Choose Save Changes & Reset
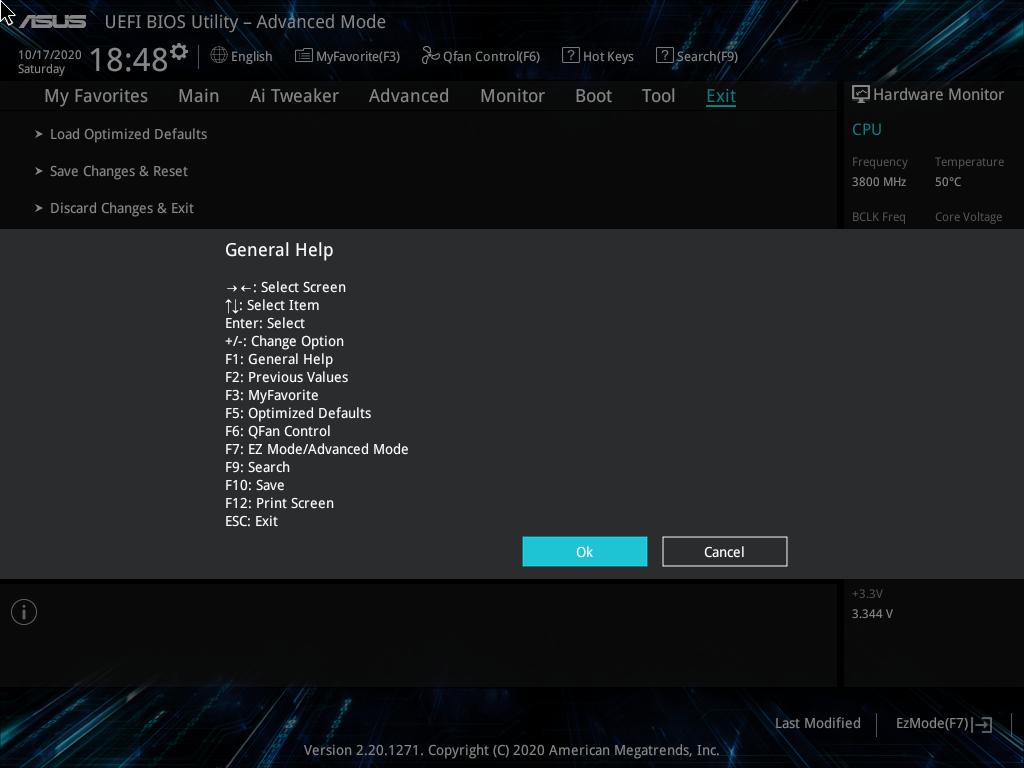The height and width of the screenshot is (768, 1024). coord(119,171)
